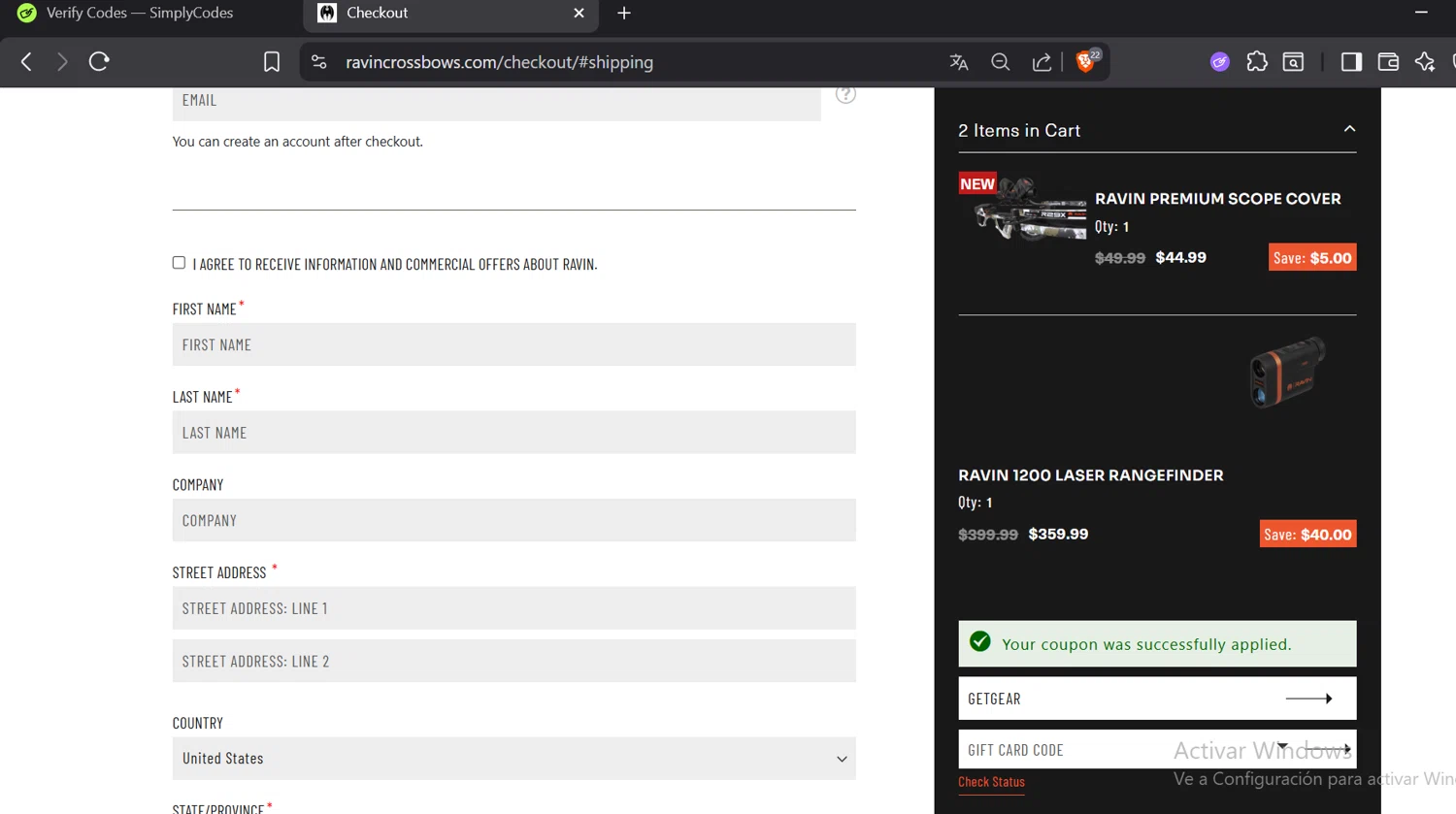Open a new browser tab
This screenshot has height=814, width=1456.
click(624, 13)
